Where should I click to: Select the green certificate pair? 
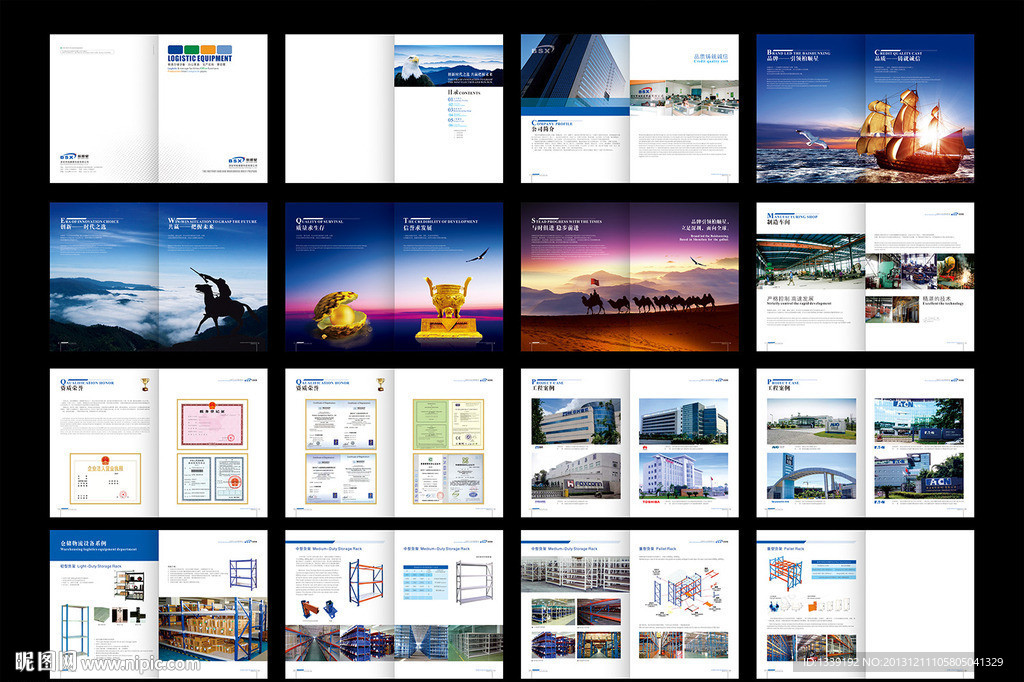(449, 424)
